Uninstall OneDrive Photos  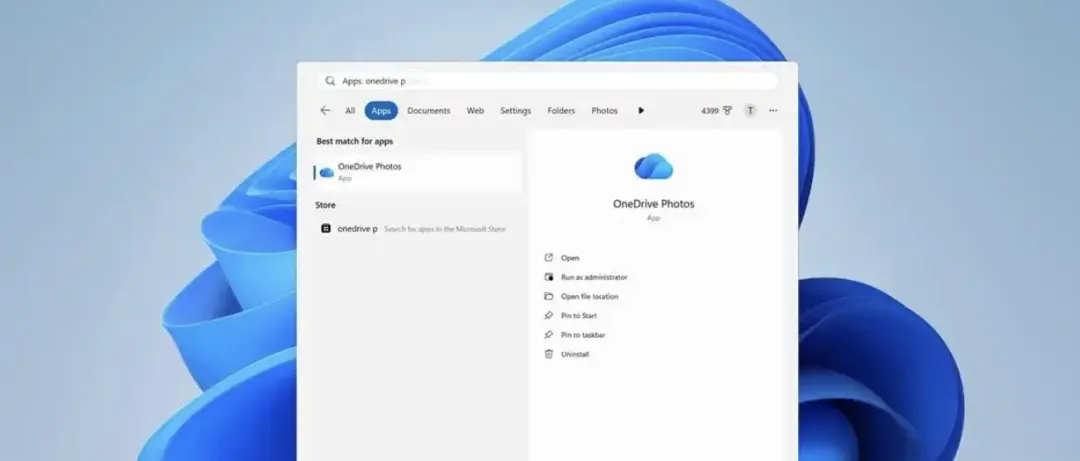point(574,354)
